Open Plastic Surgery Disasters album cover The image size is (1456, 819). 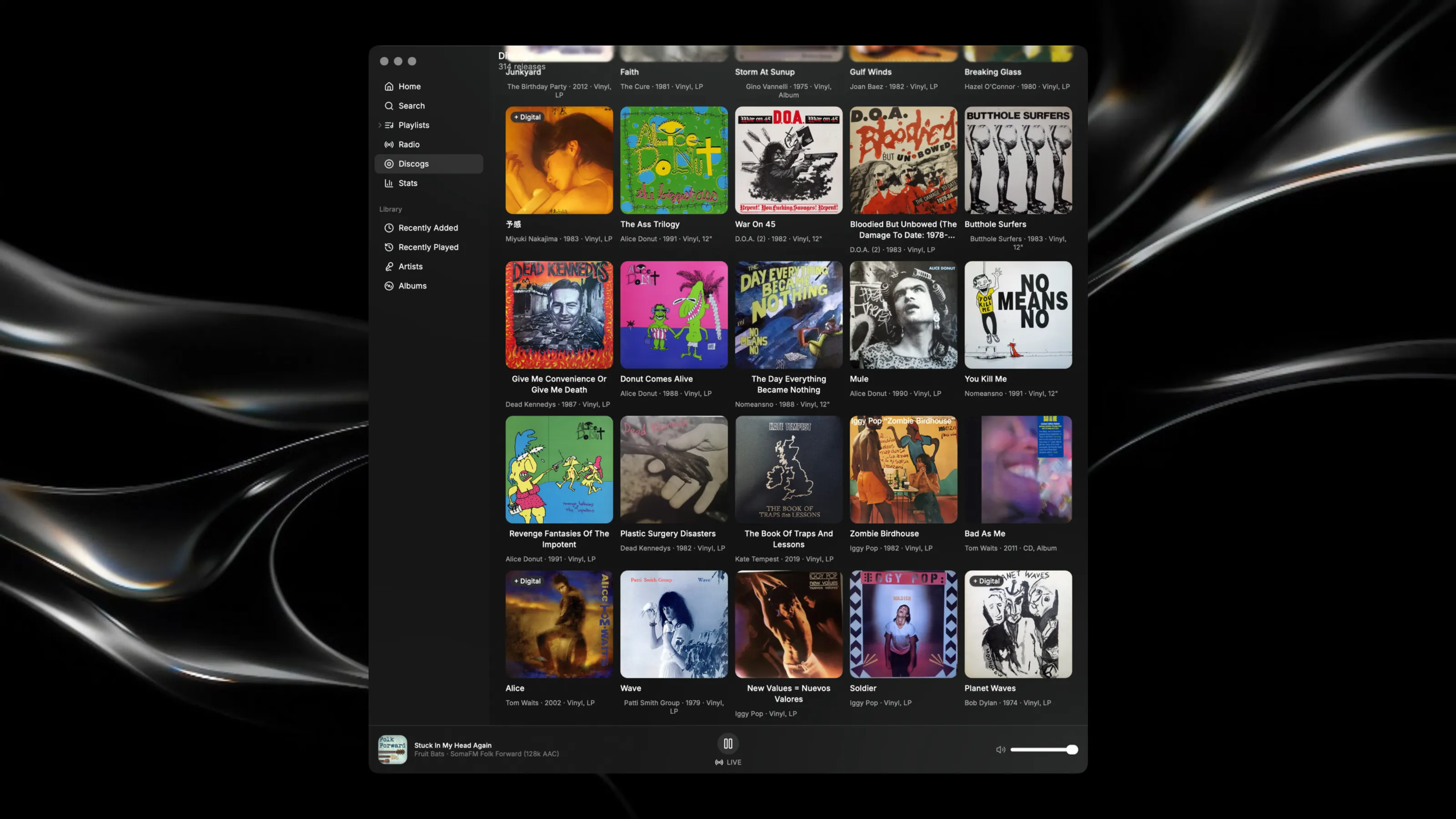(x=674, y=470)
